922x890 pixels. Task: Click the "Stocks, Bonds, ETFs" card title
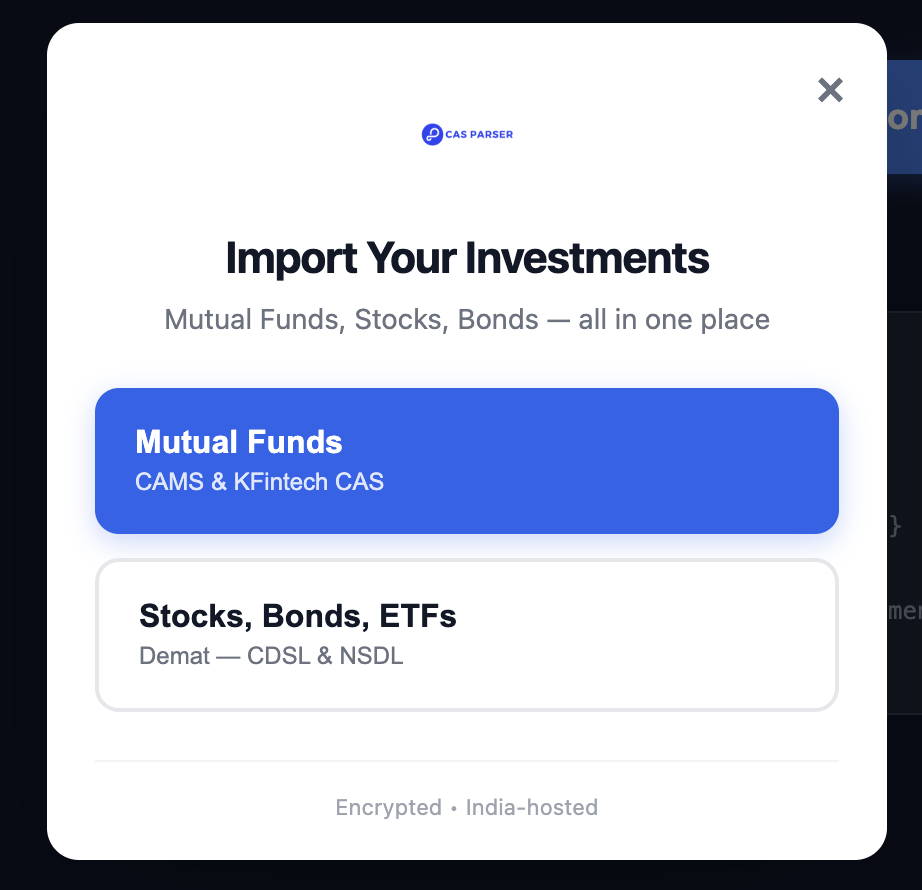coord(298,616)
